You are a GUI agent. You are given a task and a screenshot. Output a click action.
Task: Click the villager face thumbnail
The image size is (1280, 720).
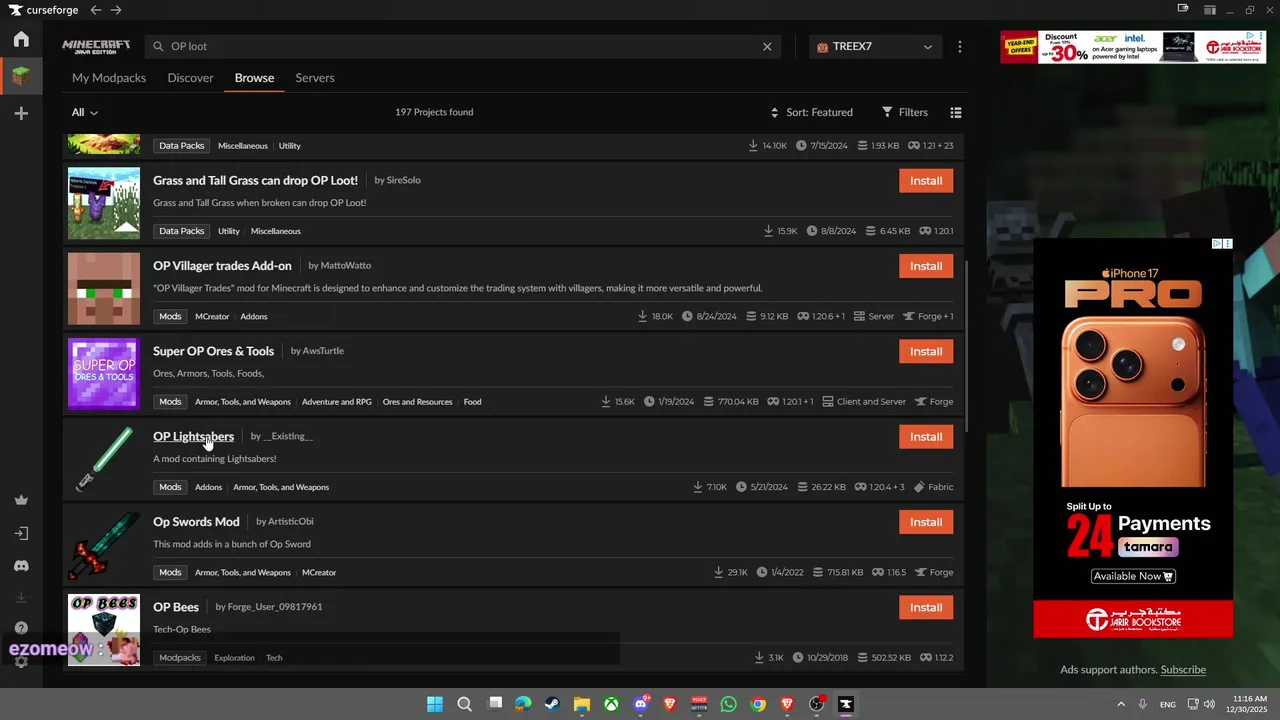[x=104, y=289]
